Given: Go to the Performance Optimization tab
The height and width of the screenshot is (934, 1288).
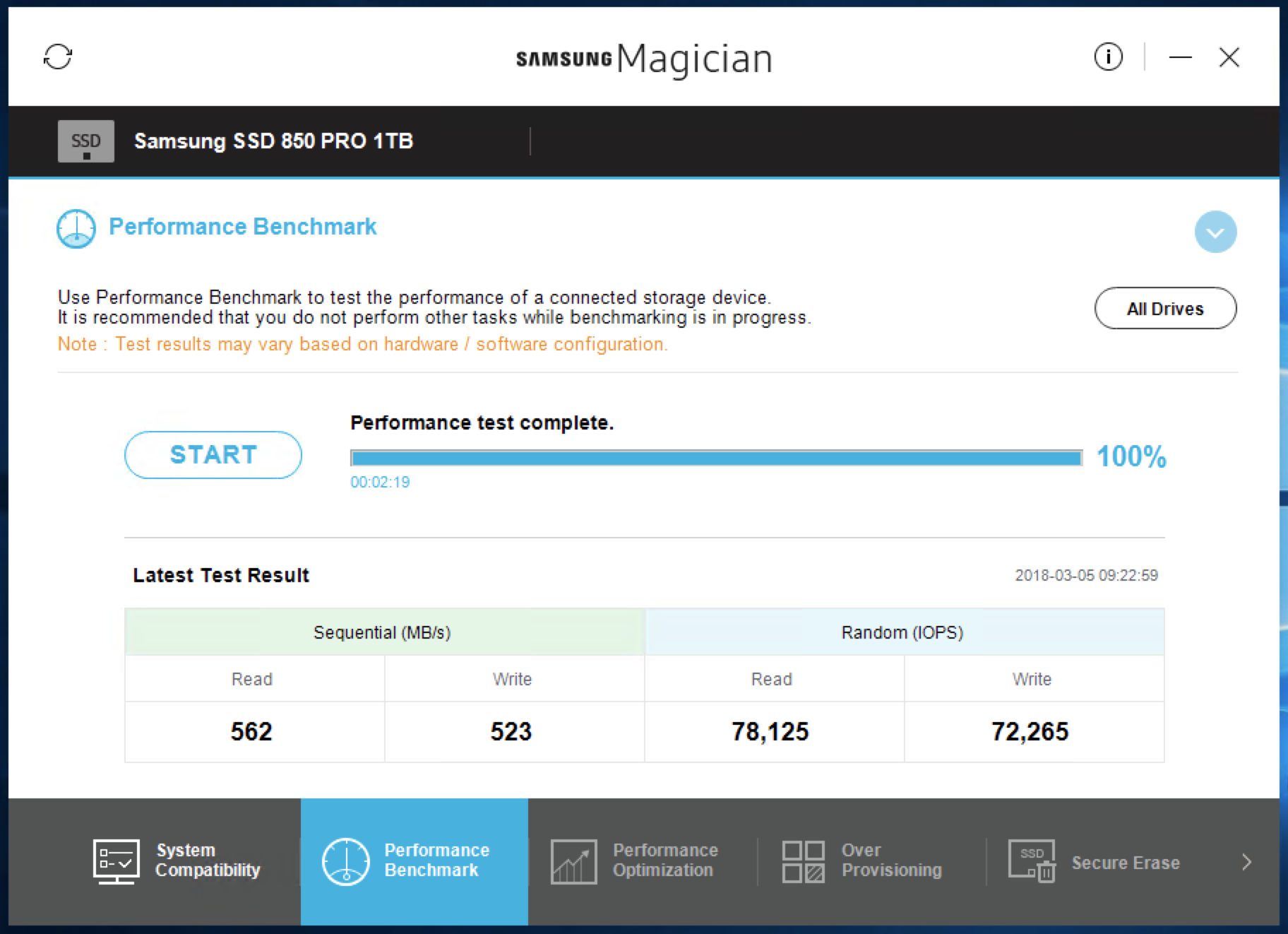Looking at the screenshot, I should point(664,861).
